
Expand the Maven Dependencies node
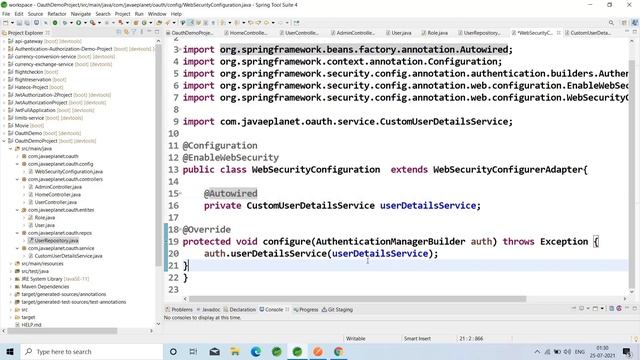(11, 287)
